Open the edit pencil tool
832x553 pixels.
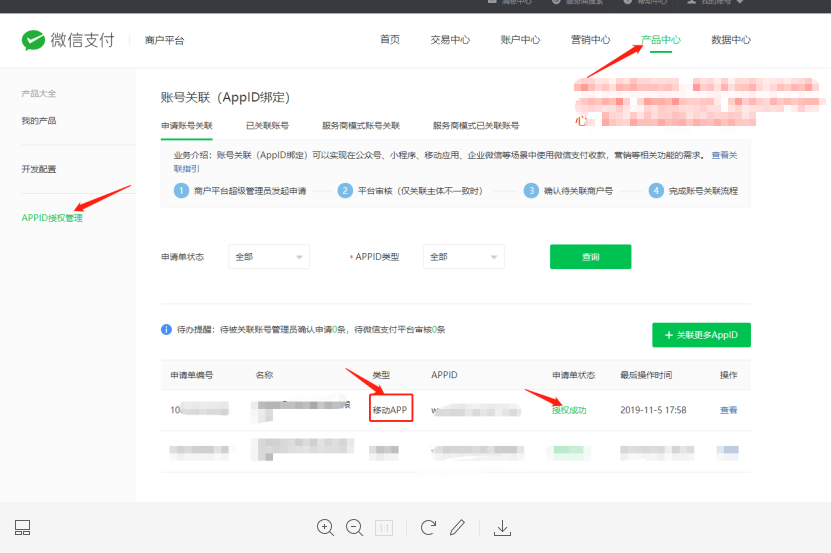457,528
